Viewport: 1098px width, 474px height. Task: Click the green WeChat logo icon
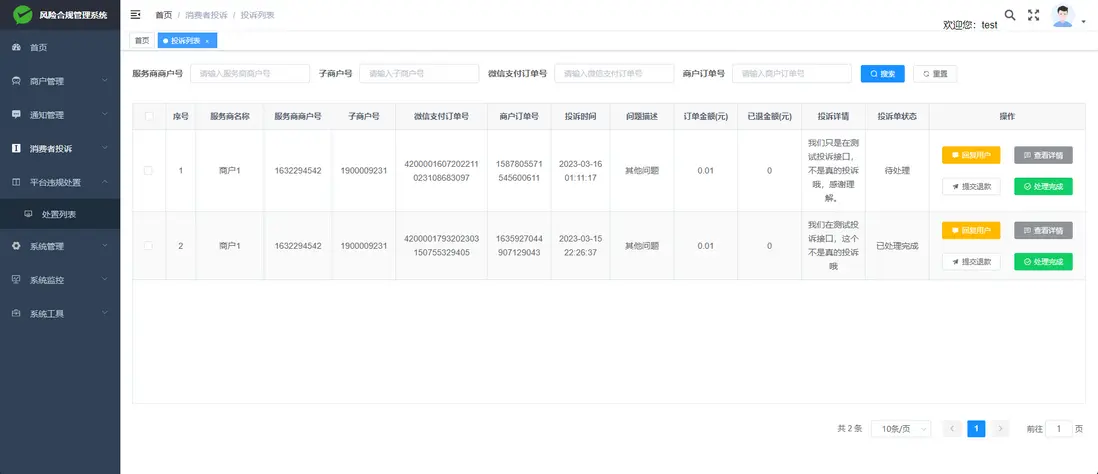(x=22, y=15)
